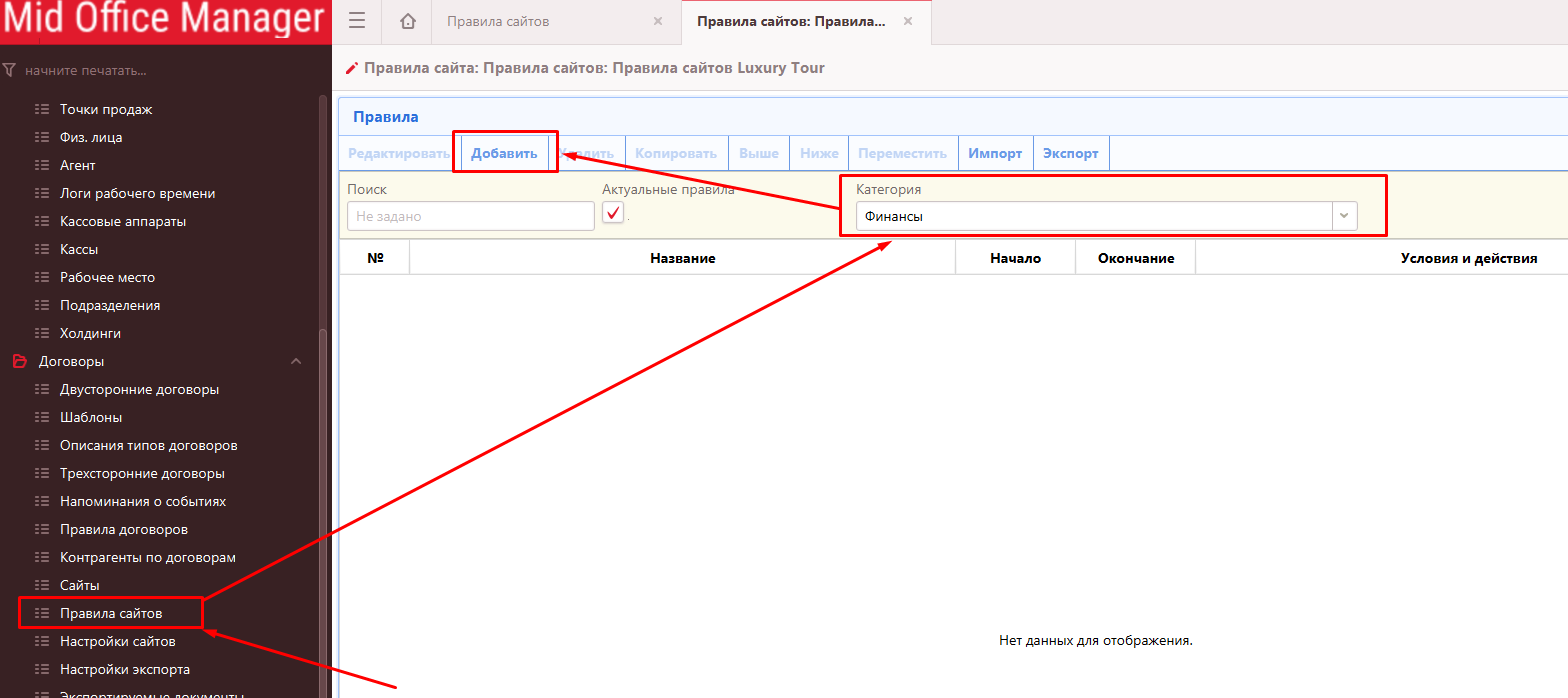Click the Импорт button
The width and height of the screenshot is (1568, 698).
pyautogui.click(x=995, y=154)
